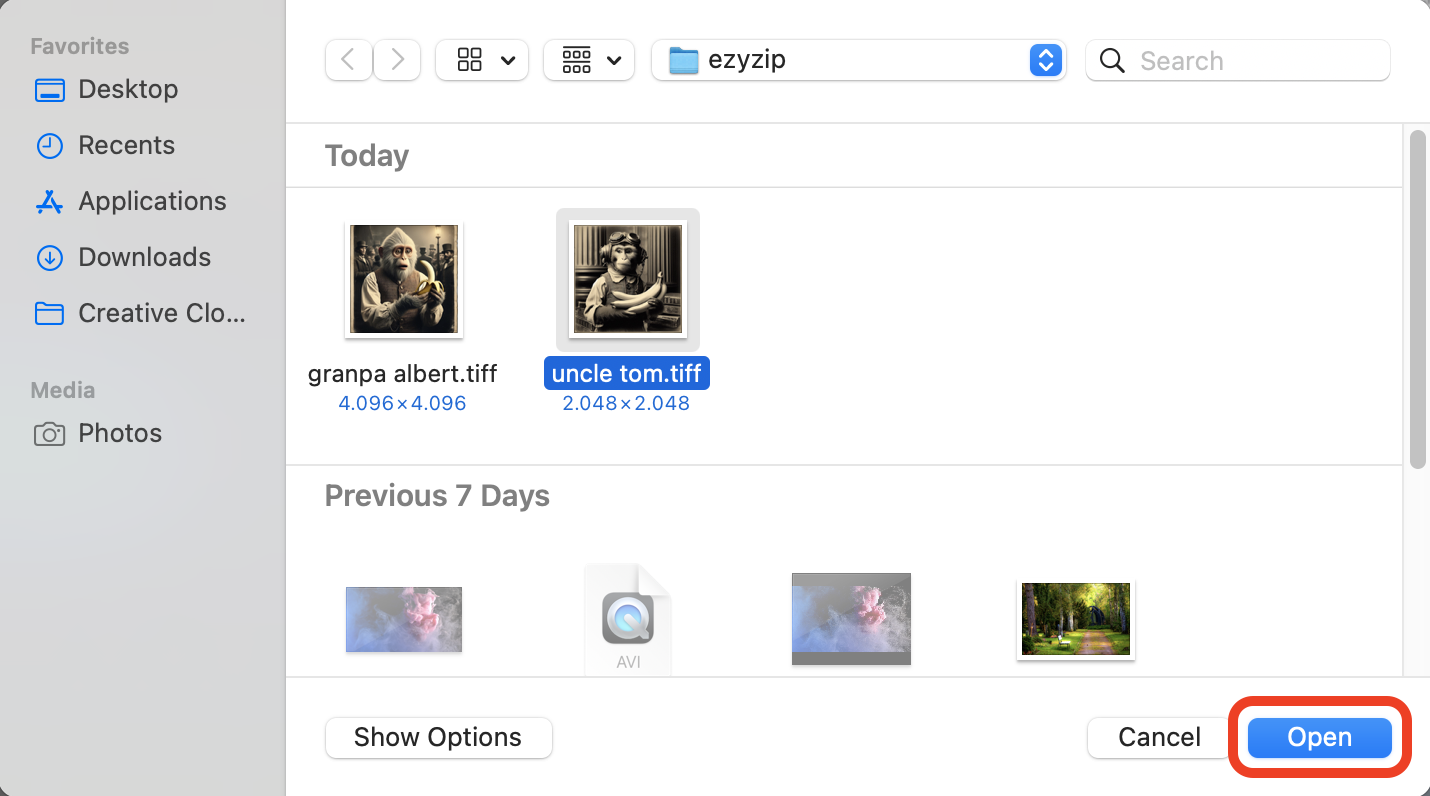1430x796 pixels.
Task: Open the Applications sidebar shortcut
Action: click(x=151, y=201)
